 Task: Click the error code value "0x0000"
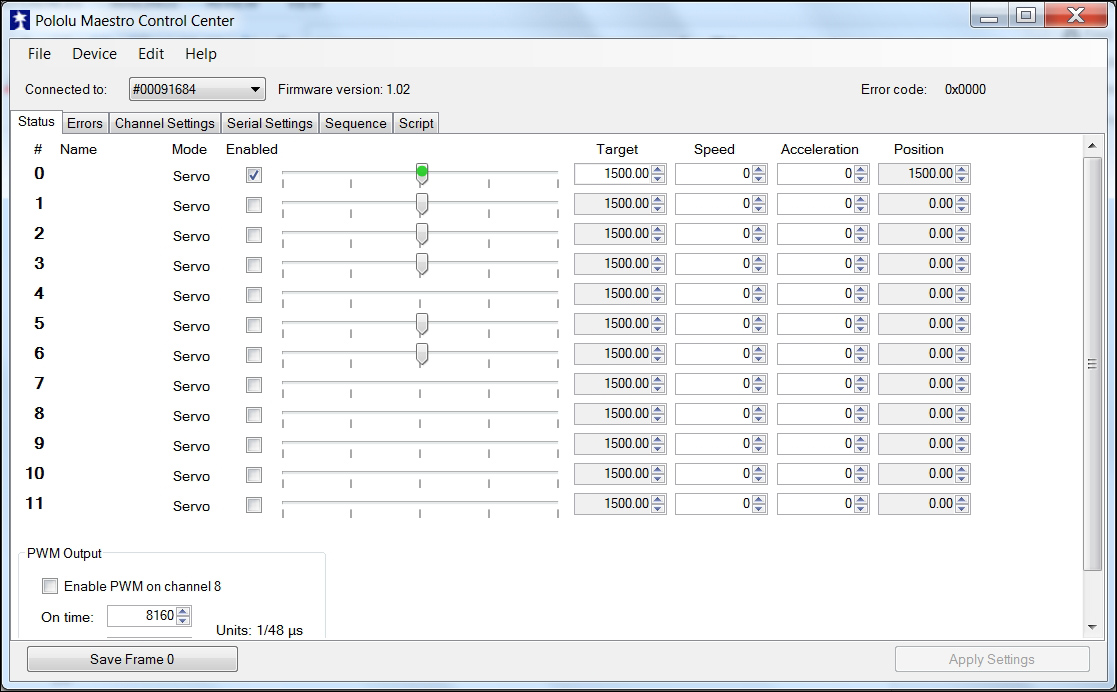coord(965,89)
